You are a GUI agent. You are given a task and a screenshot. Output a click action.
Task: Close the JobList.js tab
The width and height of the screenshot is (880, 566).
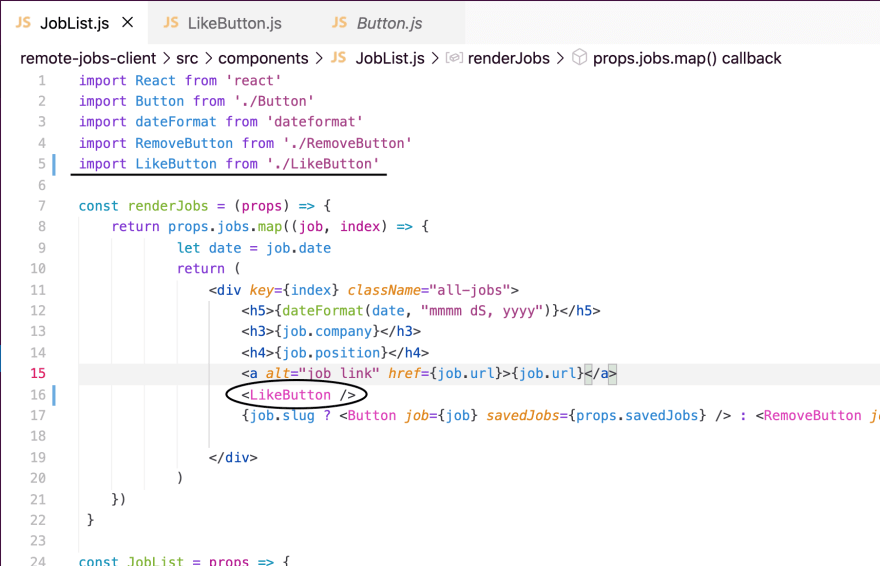tap(128, 22)
